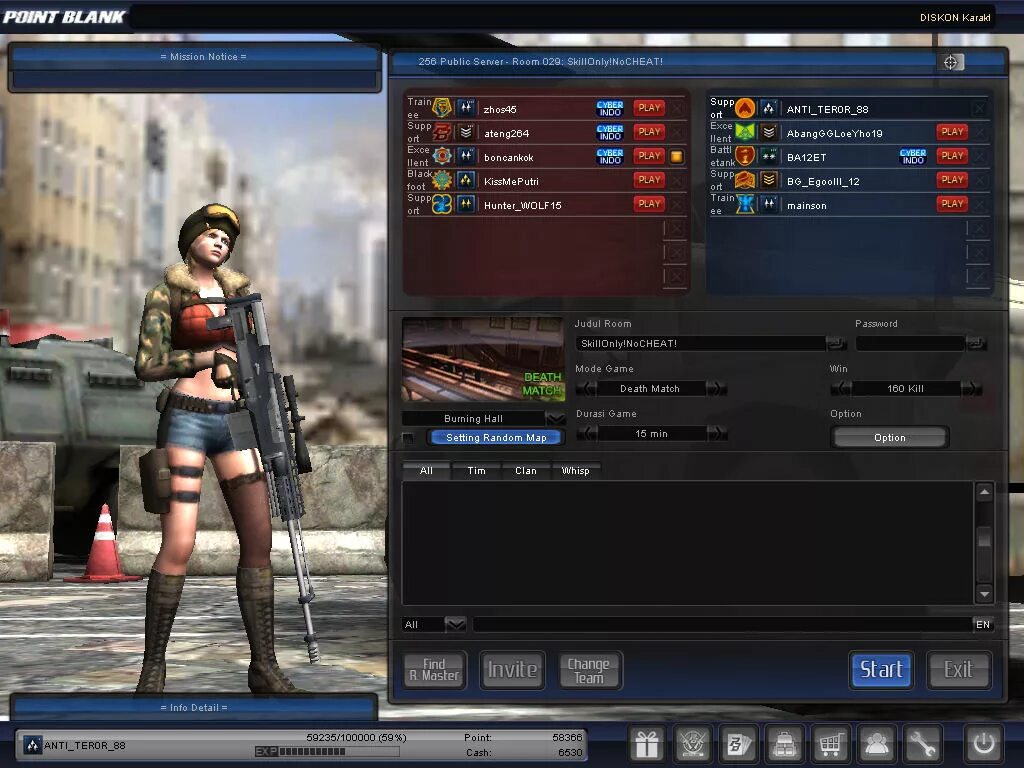Click the Judul Room title field

point(701,344)
